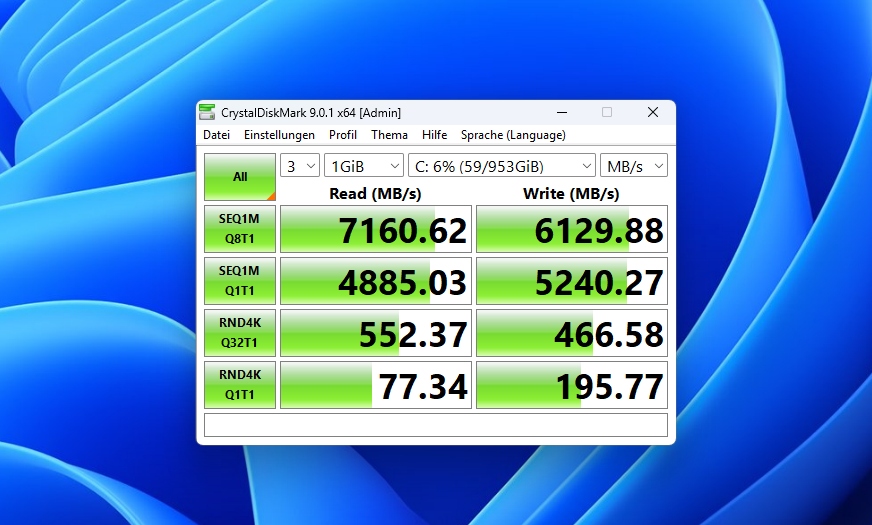Open the Einstellungen menu

279,135
